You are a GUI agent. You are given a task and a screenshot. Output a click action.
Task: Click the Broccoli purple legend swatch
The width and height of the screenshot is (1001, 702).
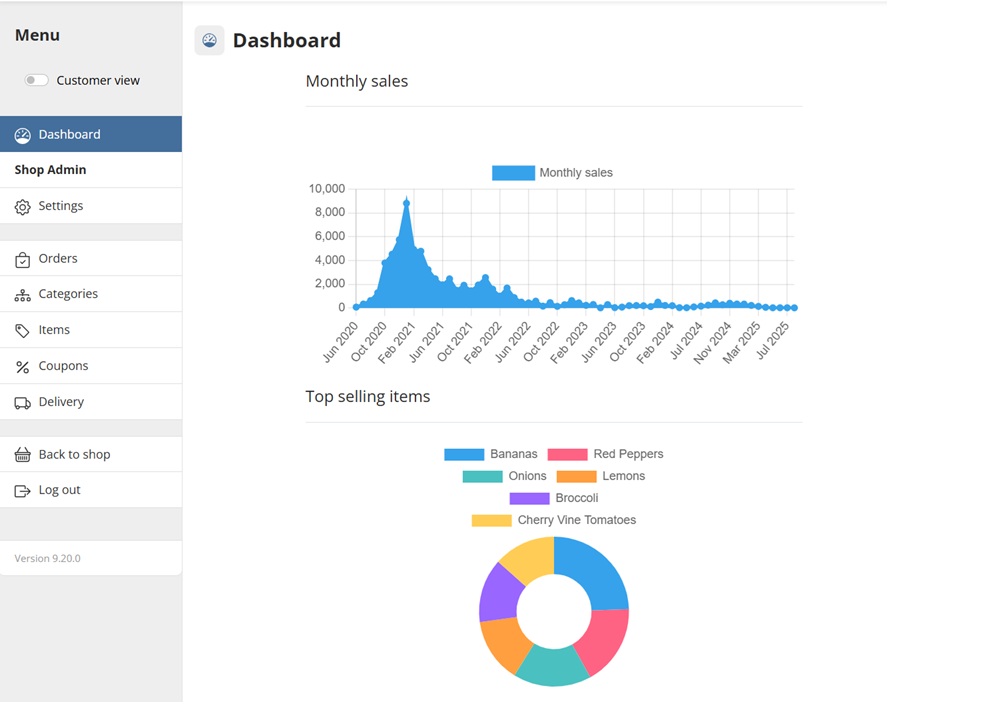tap(529, 498)
